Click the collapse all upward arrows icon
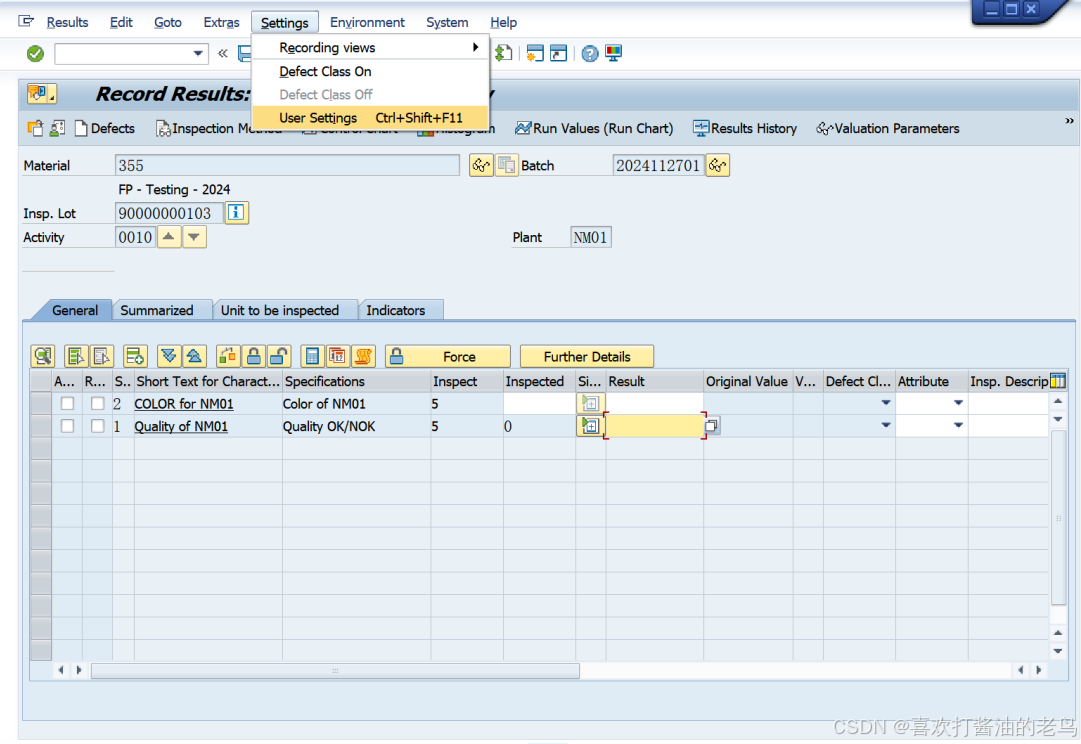Image resolution: width=1081 pixels, height=744 pixels. pos(194,356)
